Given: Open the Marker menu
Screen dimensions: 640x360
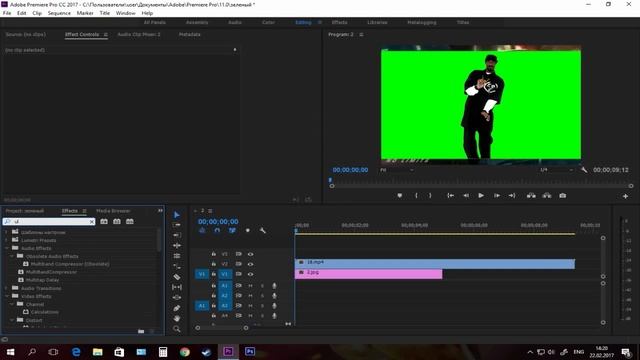Looking at the screenshot, I should click(85, 13).
